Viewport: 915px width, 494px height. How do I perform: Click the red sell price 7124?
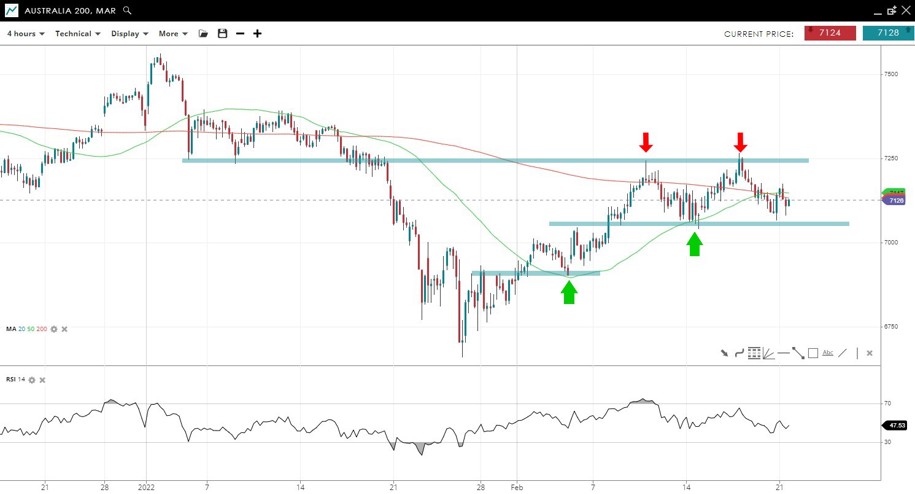pos(830,33)
